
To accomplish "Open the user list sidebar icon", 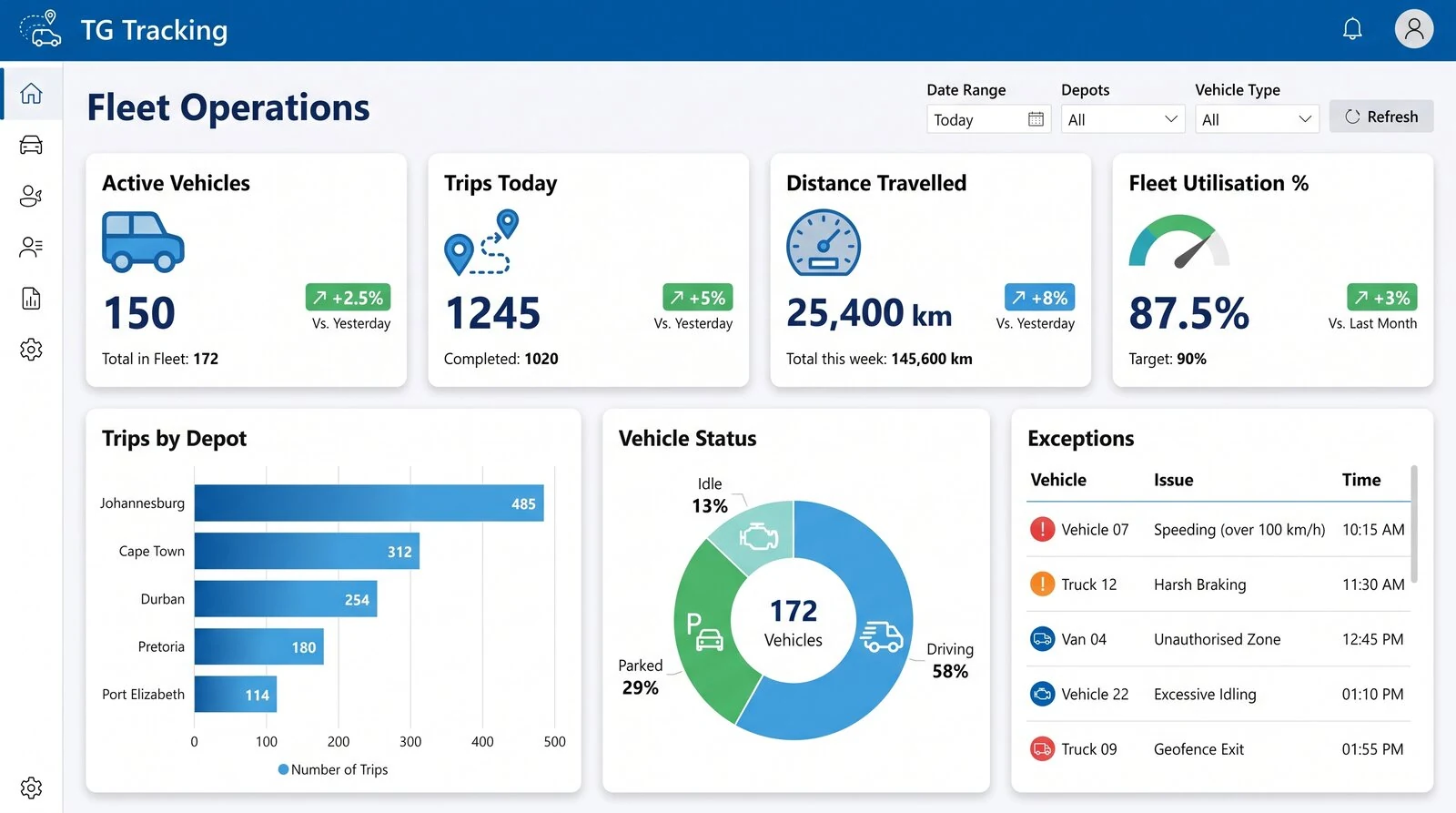I will pyautogui.click(x=31, y=247).
